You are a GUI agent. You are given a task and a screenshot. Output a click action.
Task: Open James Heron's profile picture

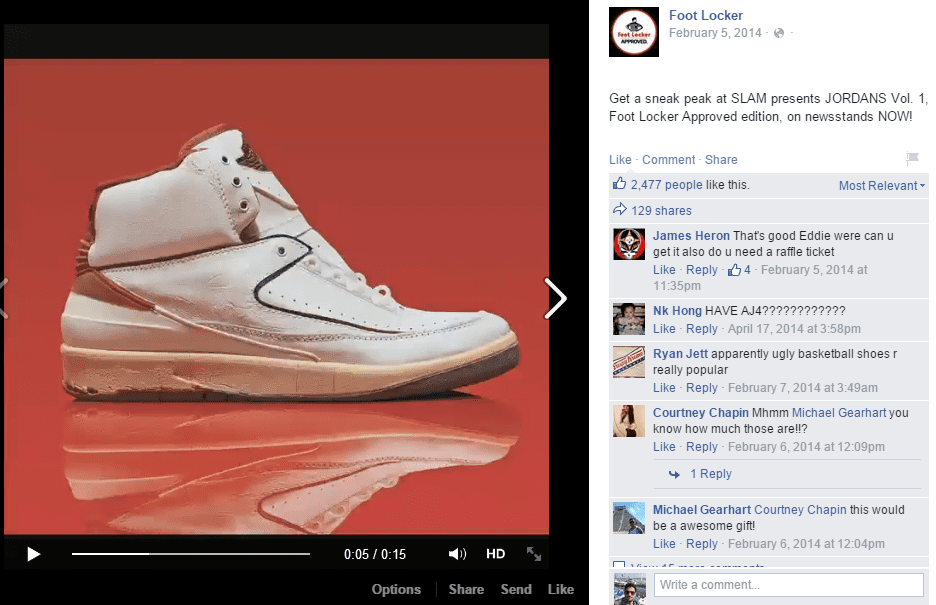[629, 244]
